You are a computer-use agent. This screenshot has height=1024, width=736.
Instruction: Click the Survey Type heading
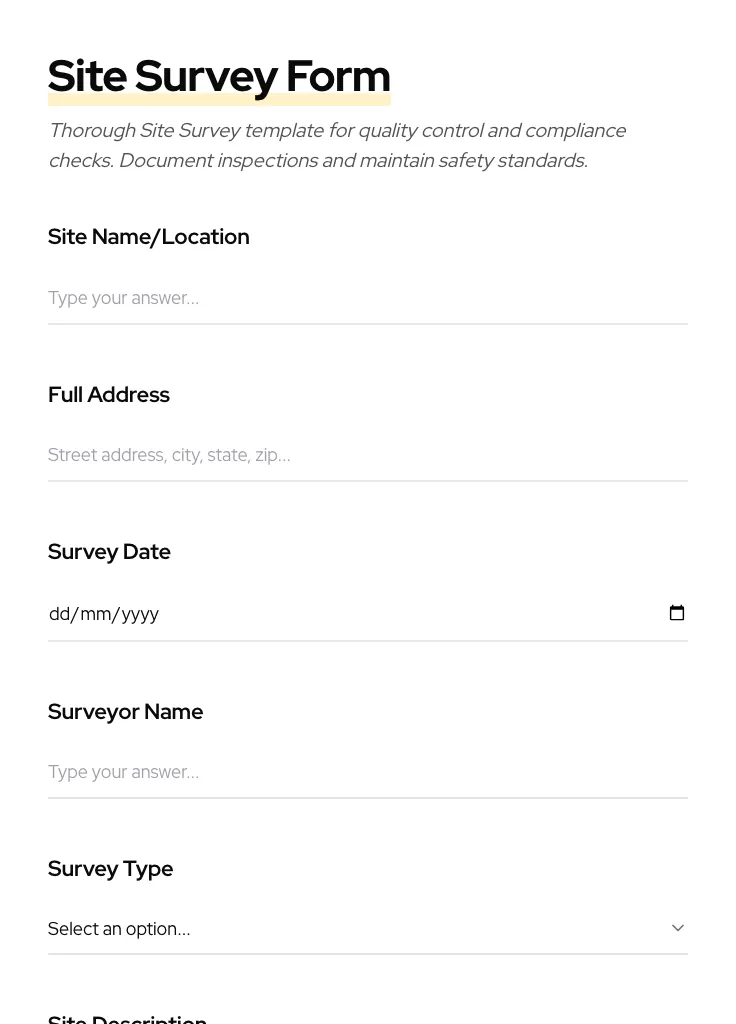click(110, 868)
